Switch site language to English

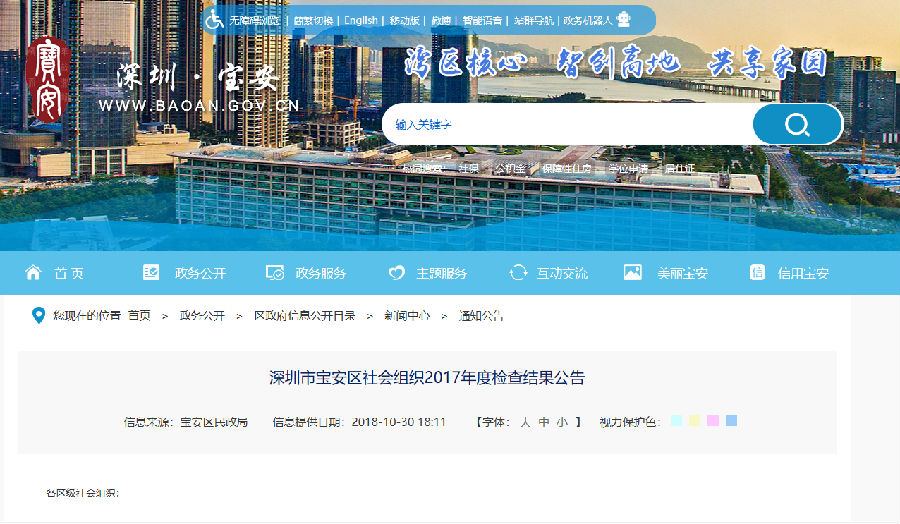click(x=360, y=21)
